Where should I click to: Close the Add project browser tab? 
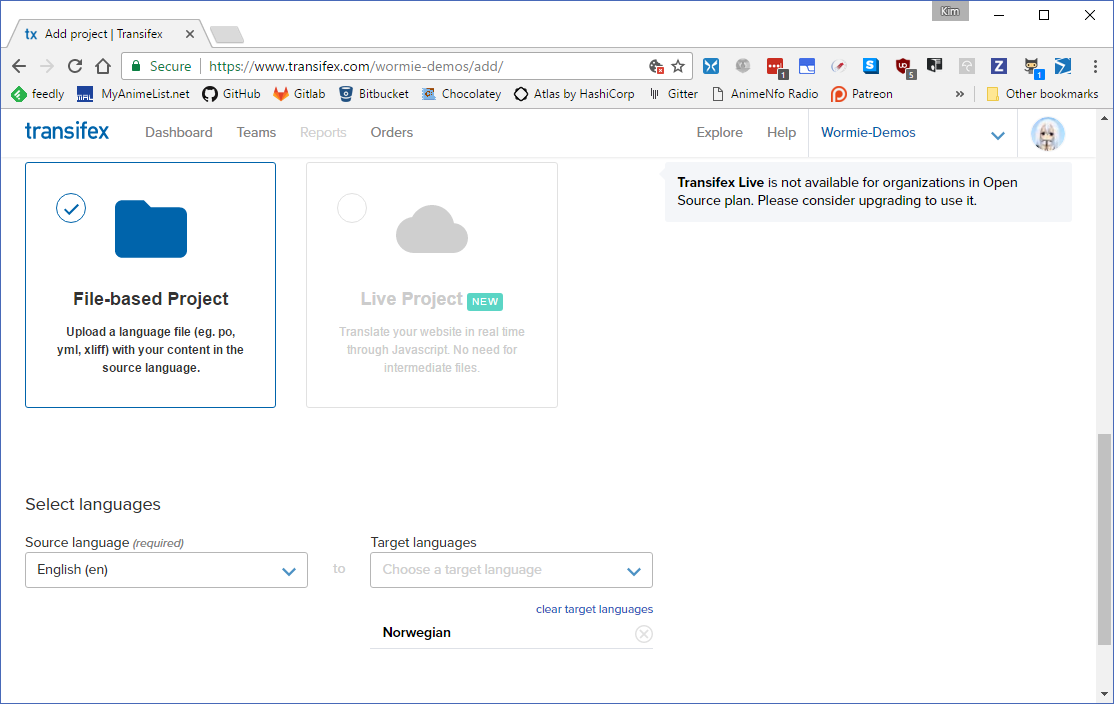tap(190, 34)
